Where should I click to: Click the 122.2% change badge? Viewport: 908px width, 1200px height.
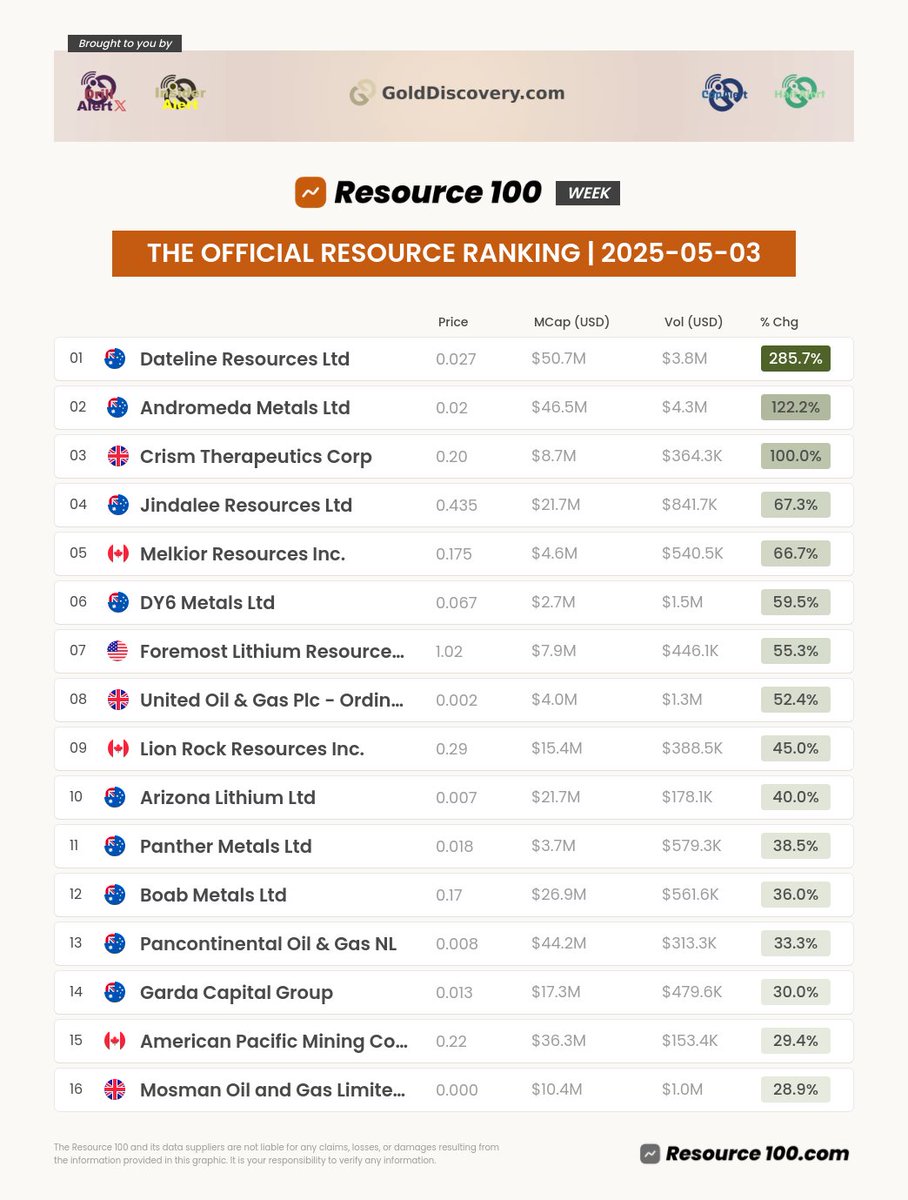795,407
